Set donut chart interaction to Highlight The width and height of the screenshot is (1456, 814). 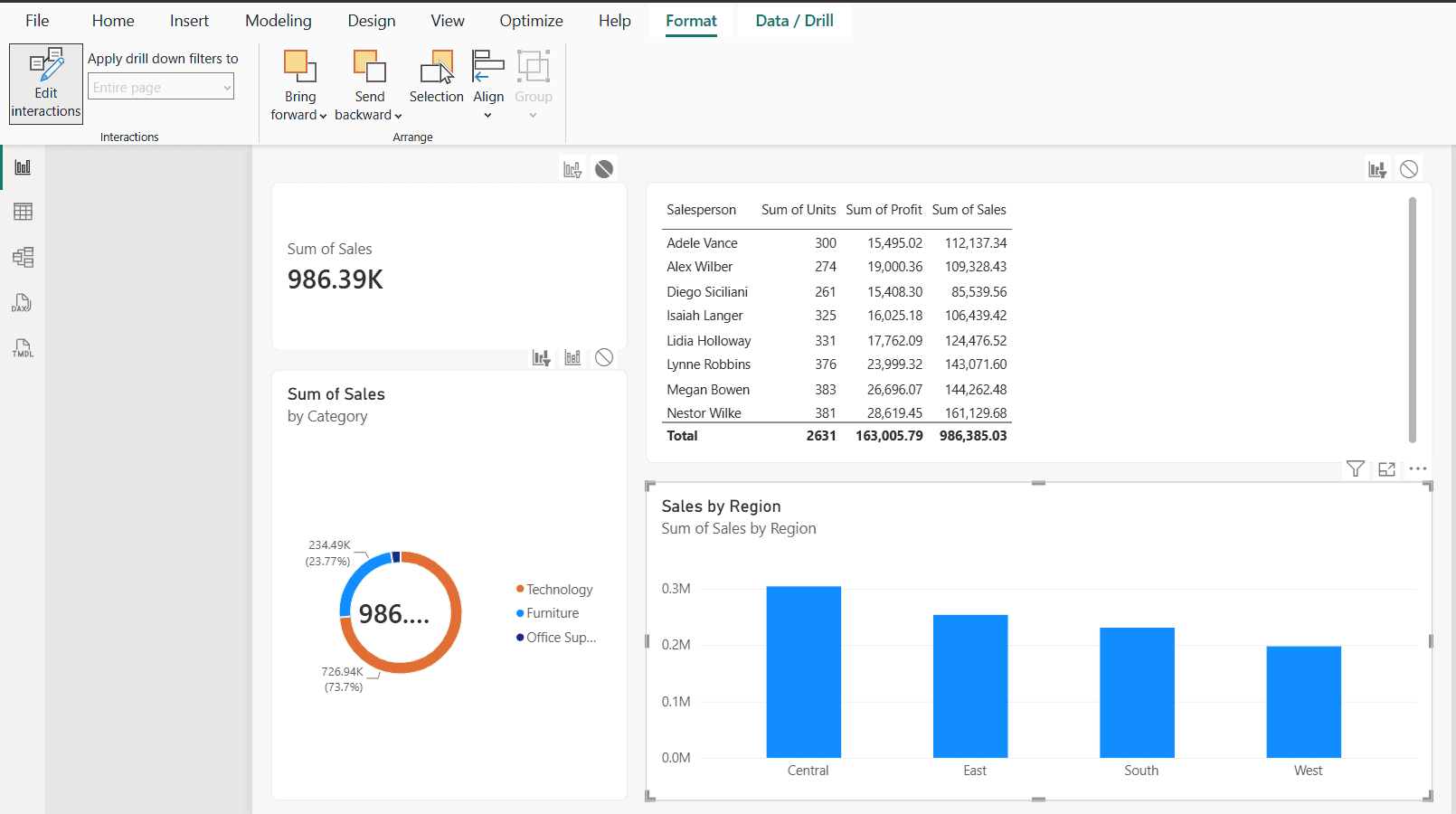(x=572, y=357)
